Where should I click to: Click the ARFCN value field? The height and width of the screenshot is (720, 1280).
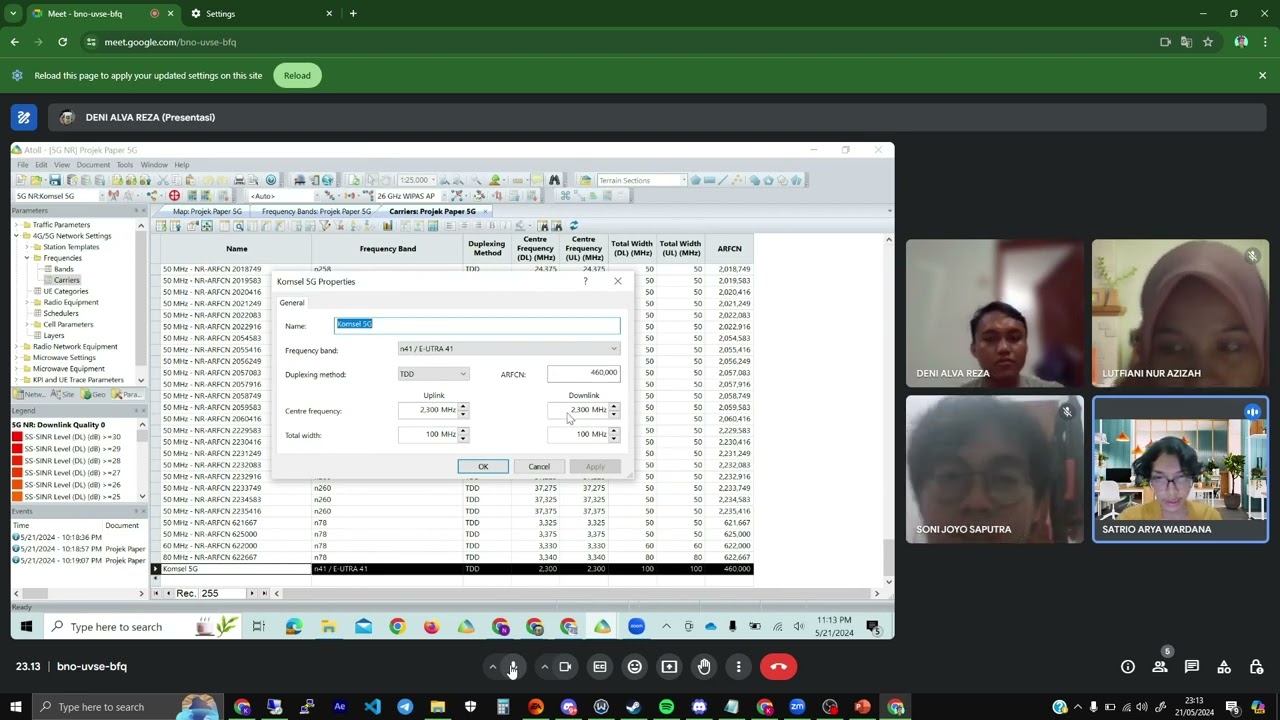(x=584, y=373)
